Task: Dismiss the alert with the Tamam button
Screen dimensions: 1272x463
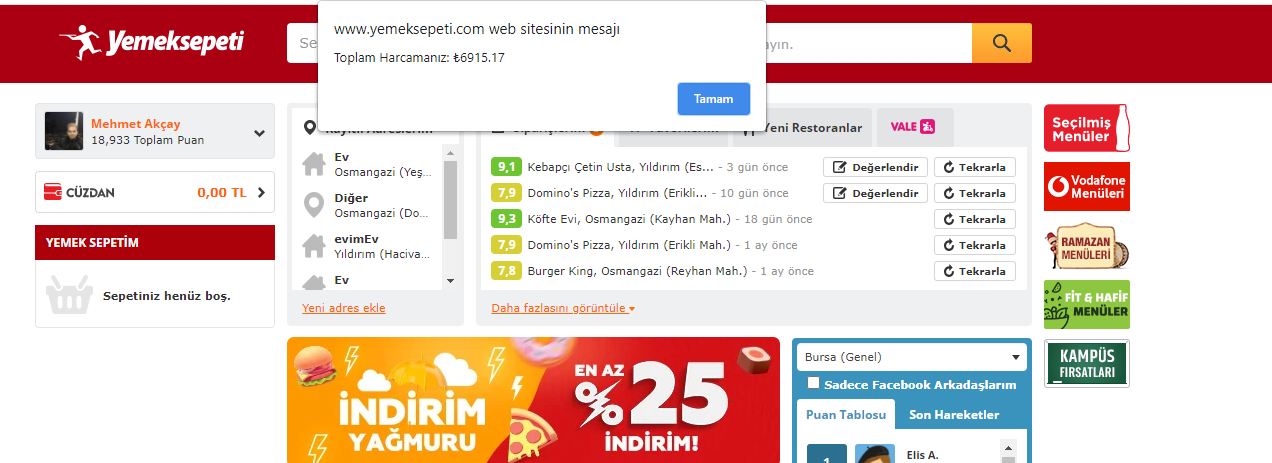Action: click(x=713, y=99)
